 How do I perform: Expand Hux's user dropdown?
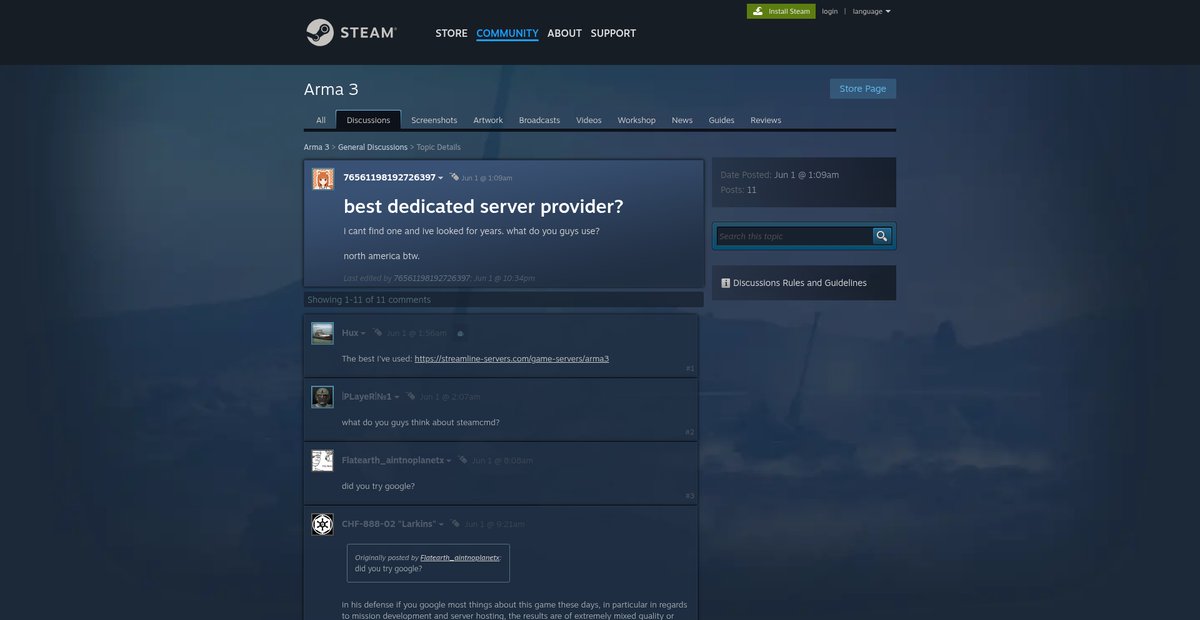(x=363, y=333)
